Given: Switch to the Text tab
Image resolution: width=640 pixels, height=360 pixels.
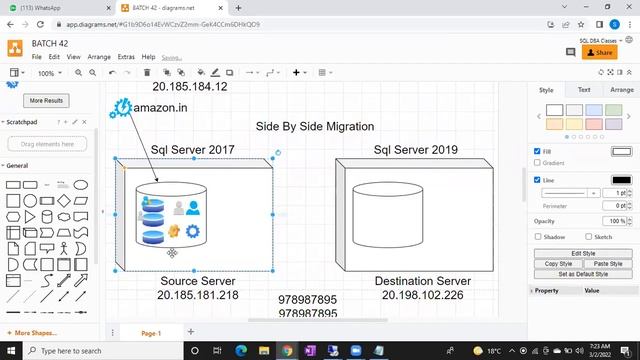Looking at the screenshot, I should coord(584,89).
